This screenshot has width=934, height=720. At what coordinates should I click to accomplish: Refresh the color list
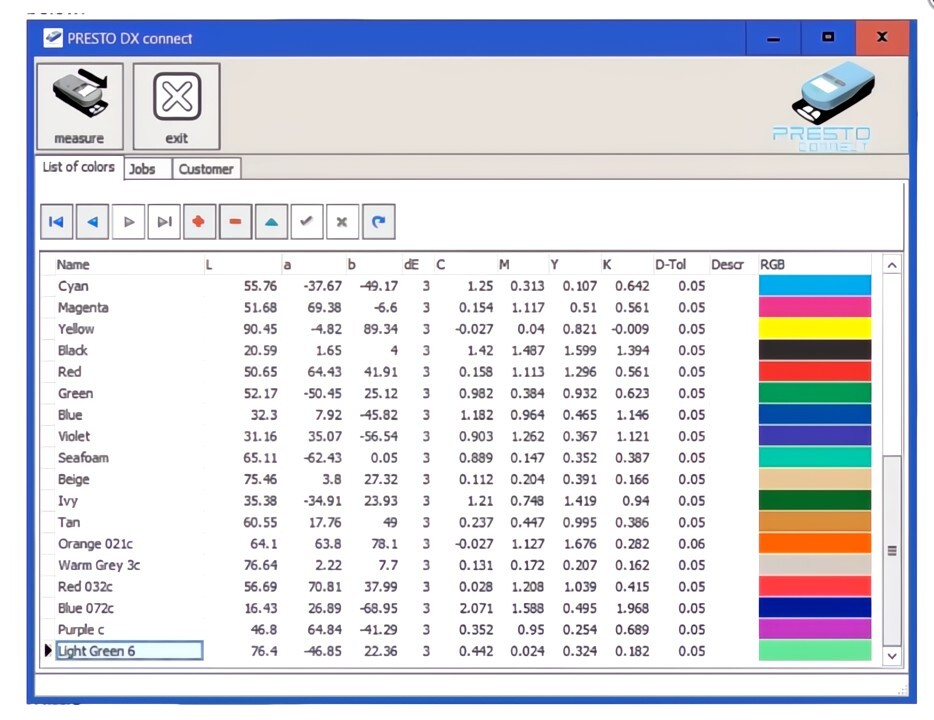click(x=377, y=221)
